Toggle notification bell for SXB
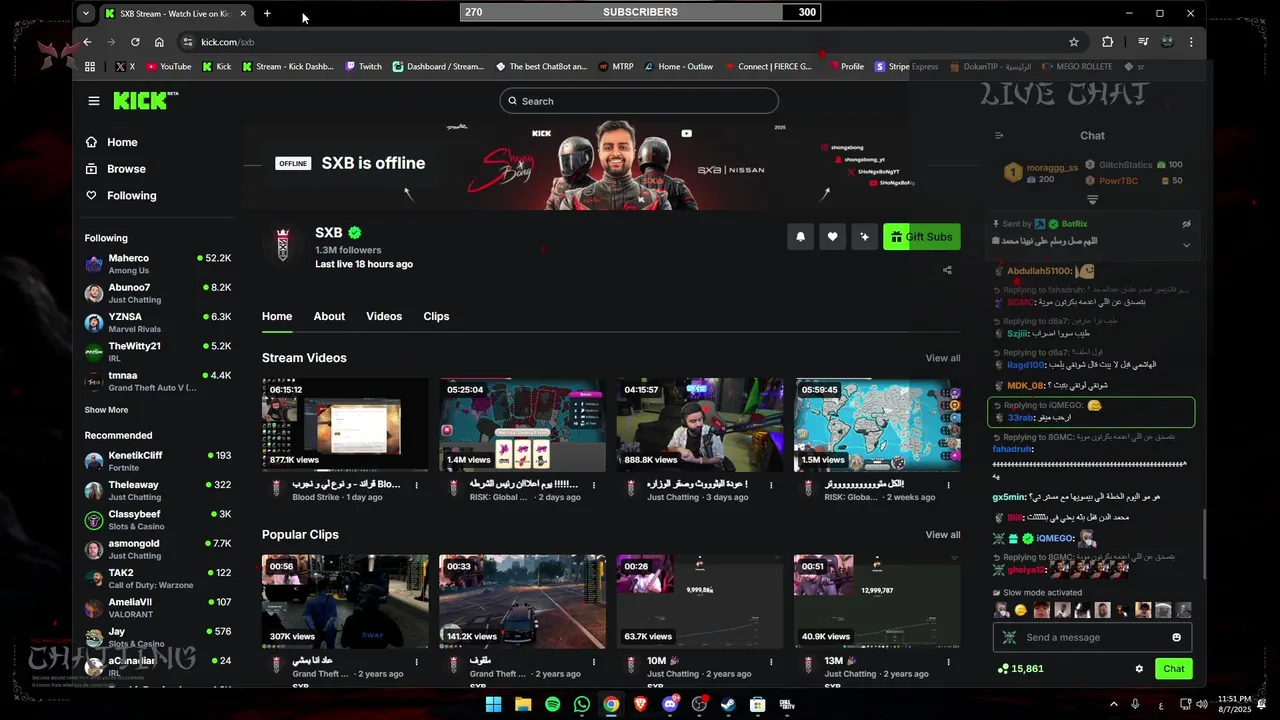This screenshot has height=720, width=1280. 800,237
